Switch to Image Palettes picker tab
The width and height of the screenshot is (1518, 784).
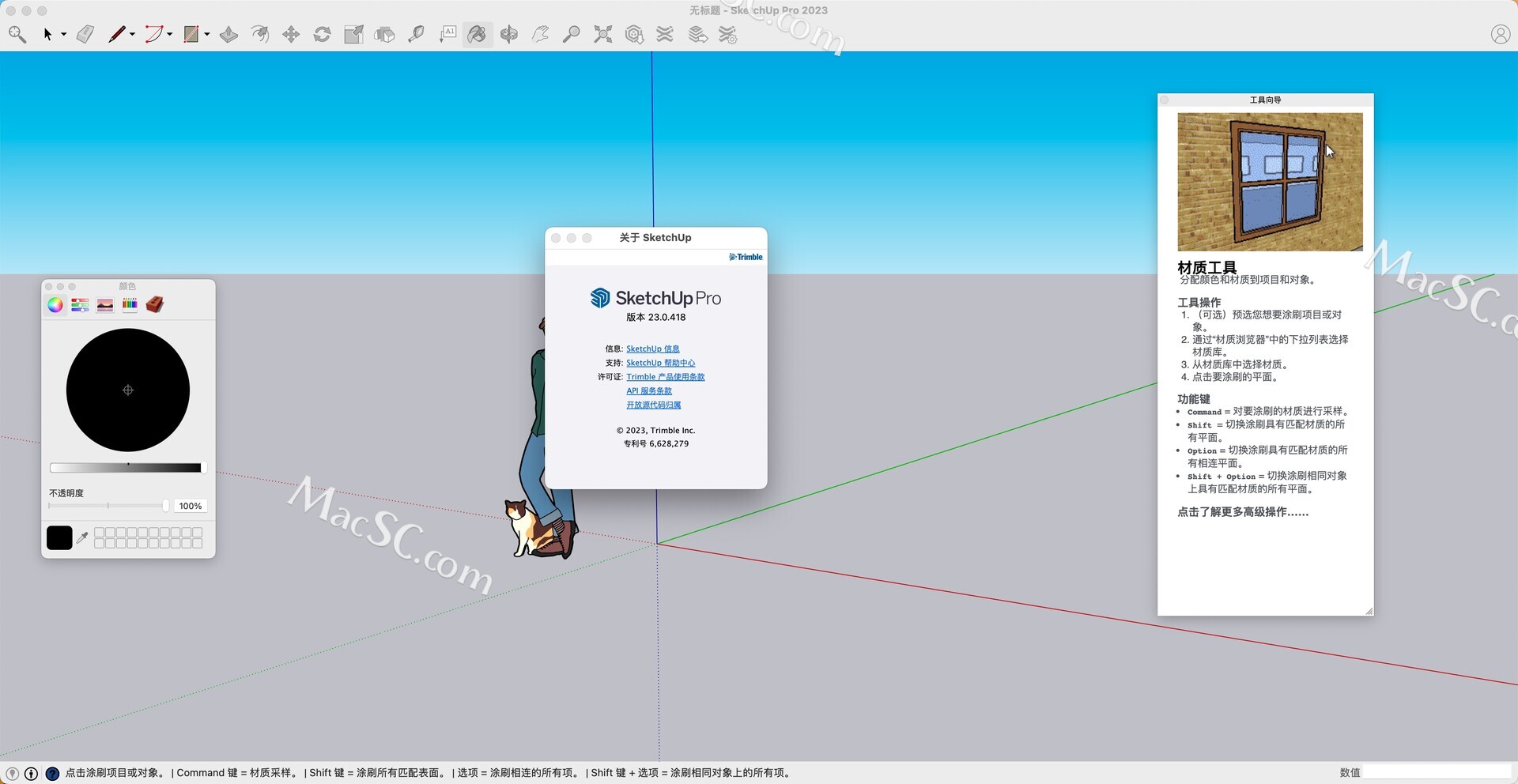point(105,305)
